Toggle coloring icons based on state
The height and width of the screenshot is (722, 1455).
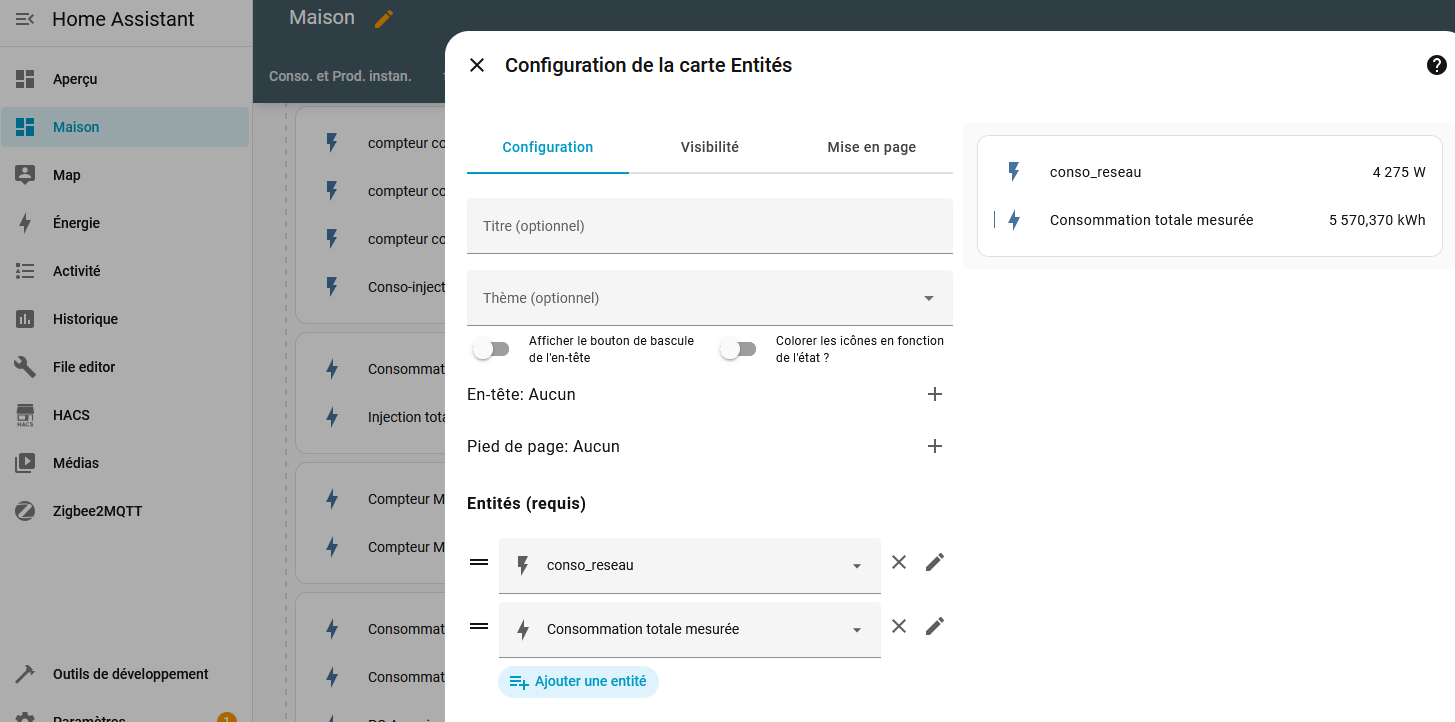[738, 349]
